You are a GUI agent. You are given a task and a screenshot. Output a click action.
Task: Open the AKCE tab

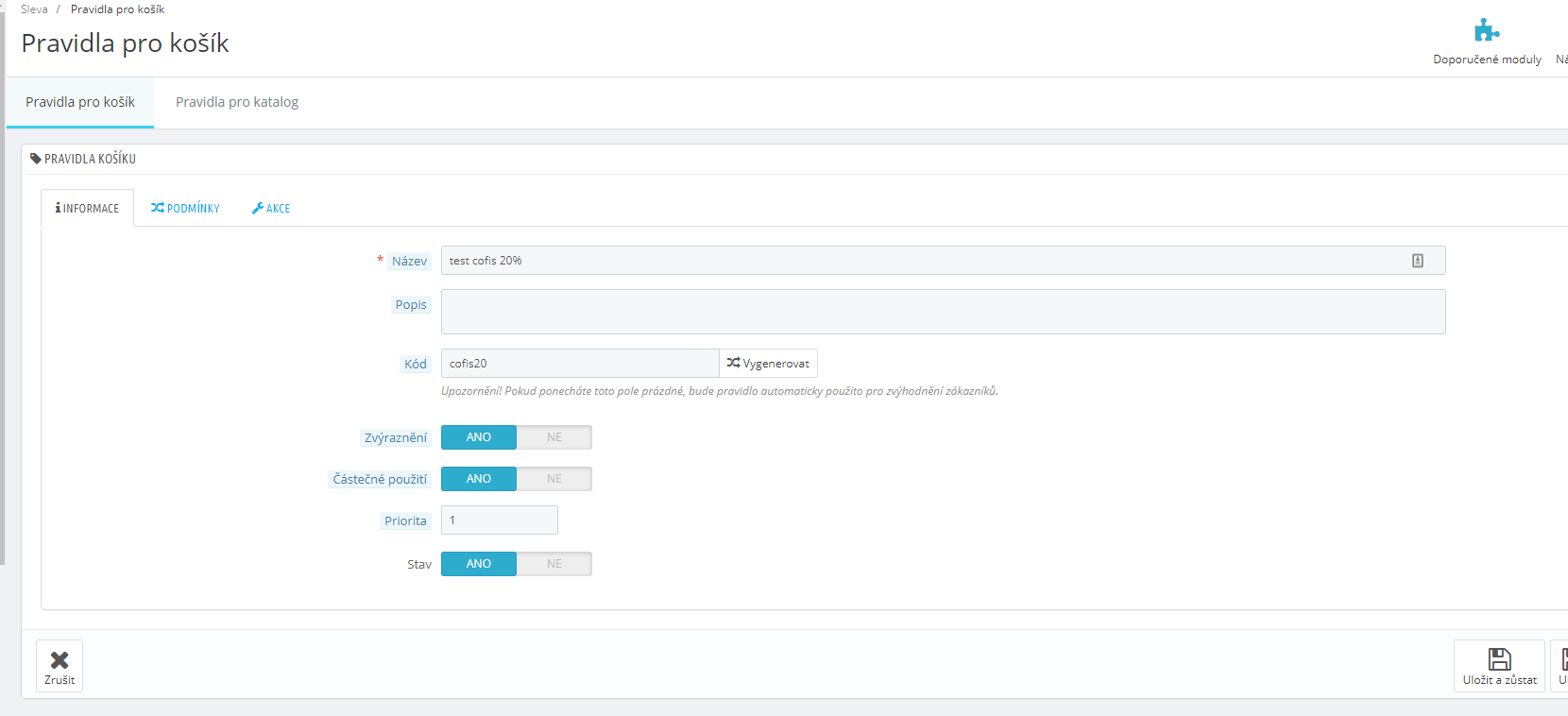click(x=271, y=208)
